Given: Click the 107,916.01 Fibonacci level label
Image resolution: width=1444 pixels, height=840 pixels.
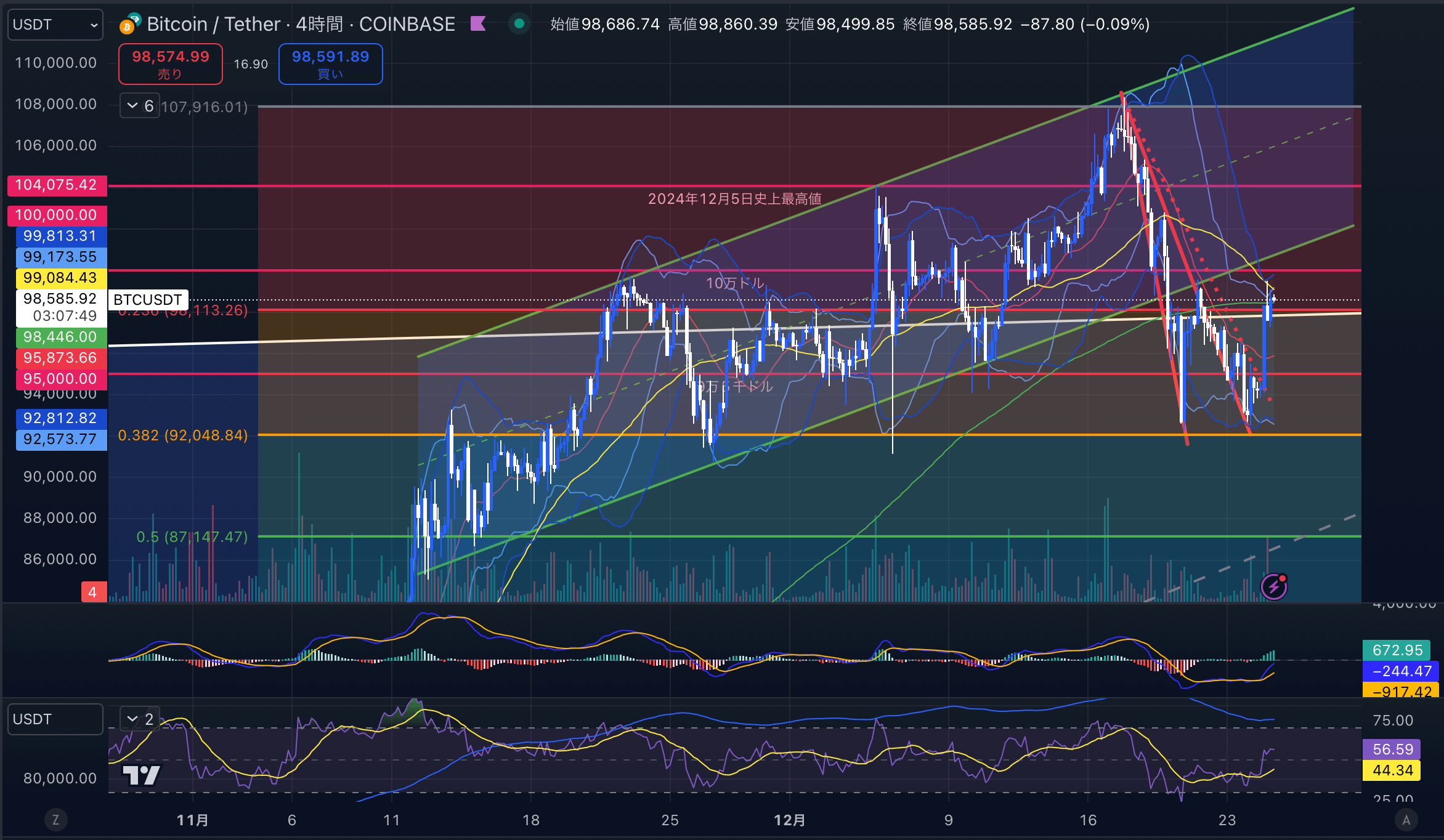Looking at the screenshot, I should tap(205, 107).
